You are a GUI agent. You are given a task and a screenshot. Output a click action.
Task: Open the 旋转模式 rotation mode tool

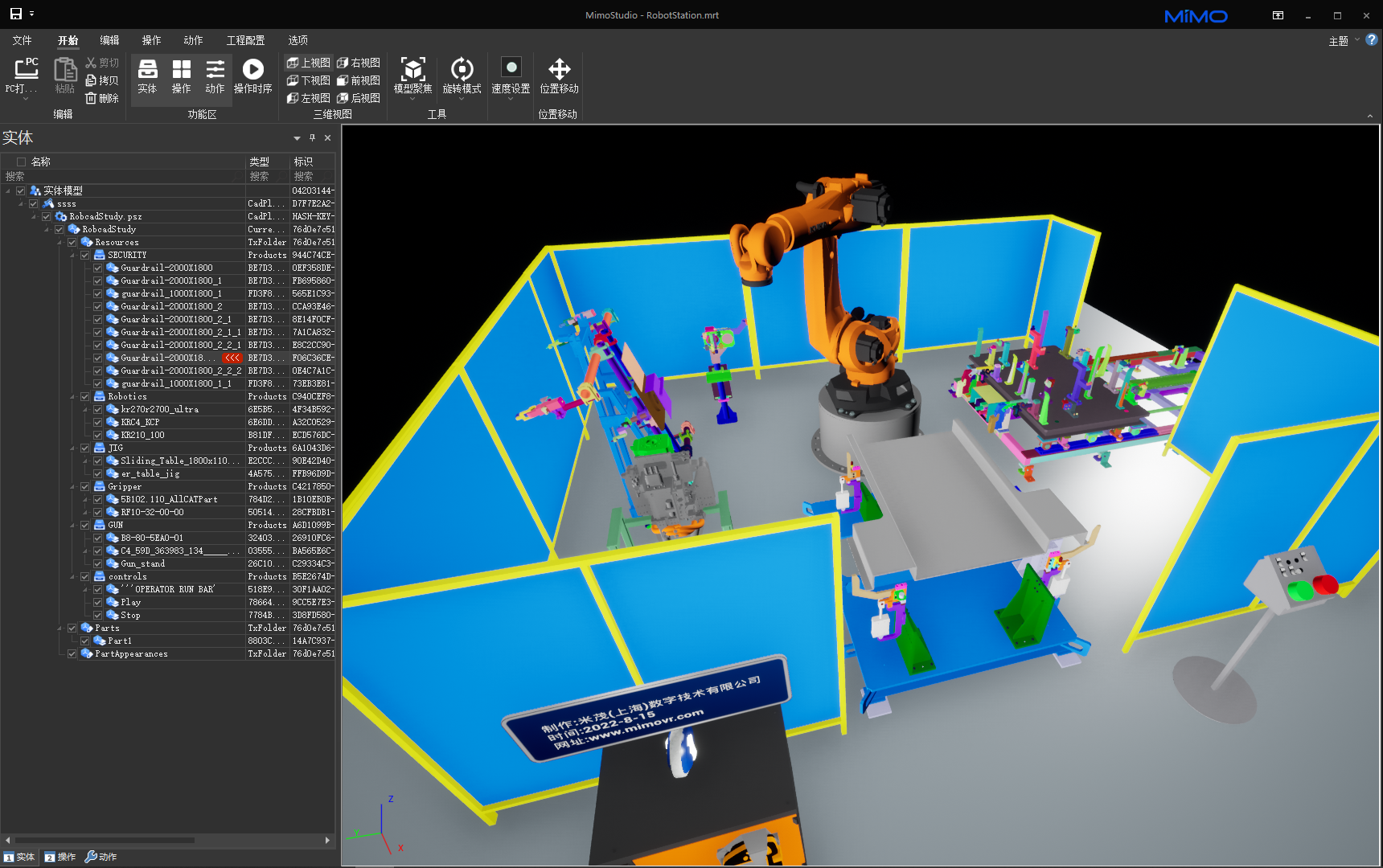pos(462,71)
